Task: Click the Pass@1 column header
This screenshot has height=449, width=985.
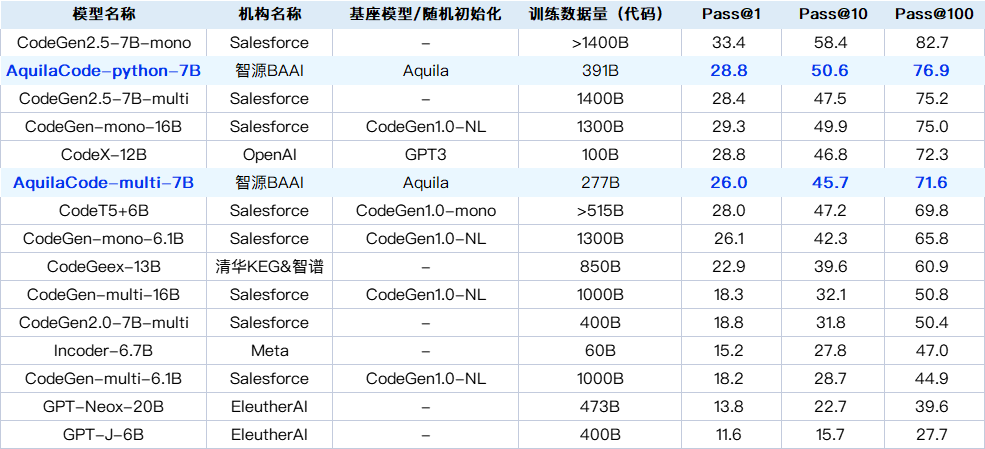Action: point(727,15)
